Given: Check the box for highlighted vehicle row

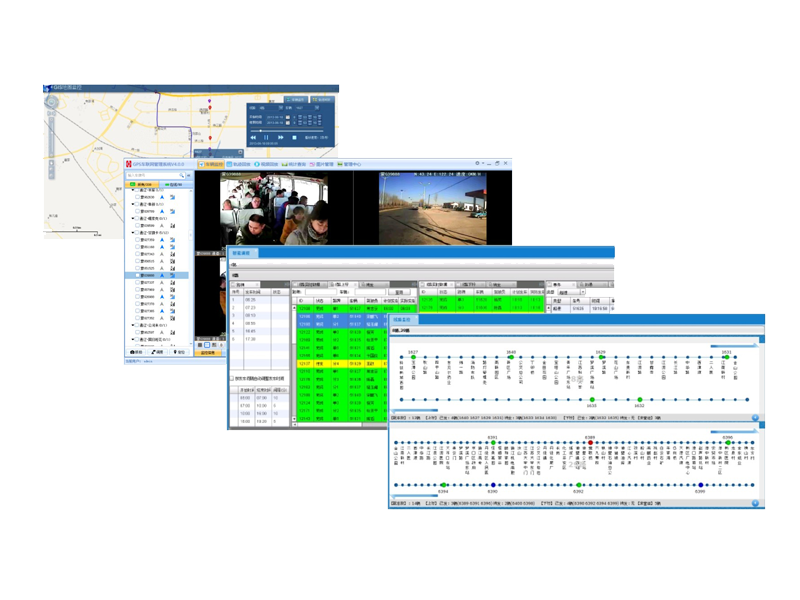Looking at the screenshot, I should pos(138,275).
